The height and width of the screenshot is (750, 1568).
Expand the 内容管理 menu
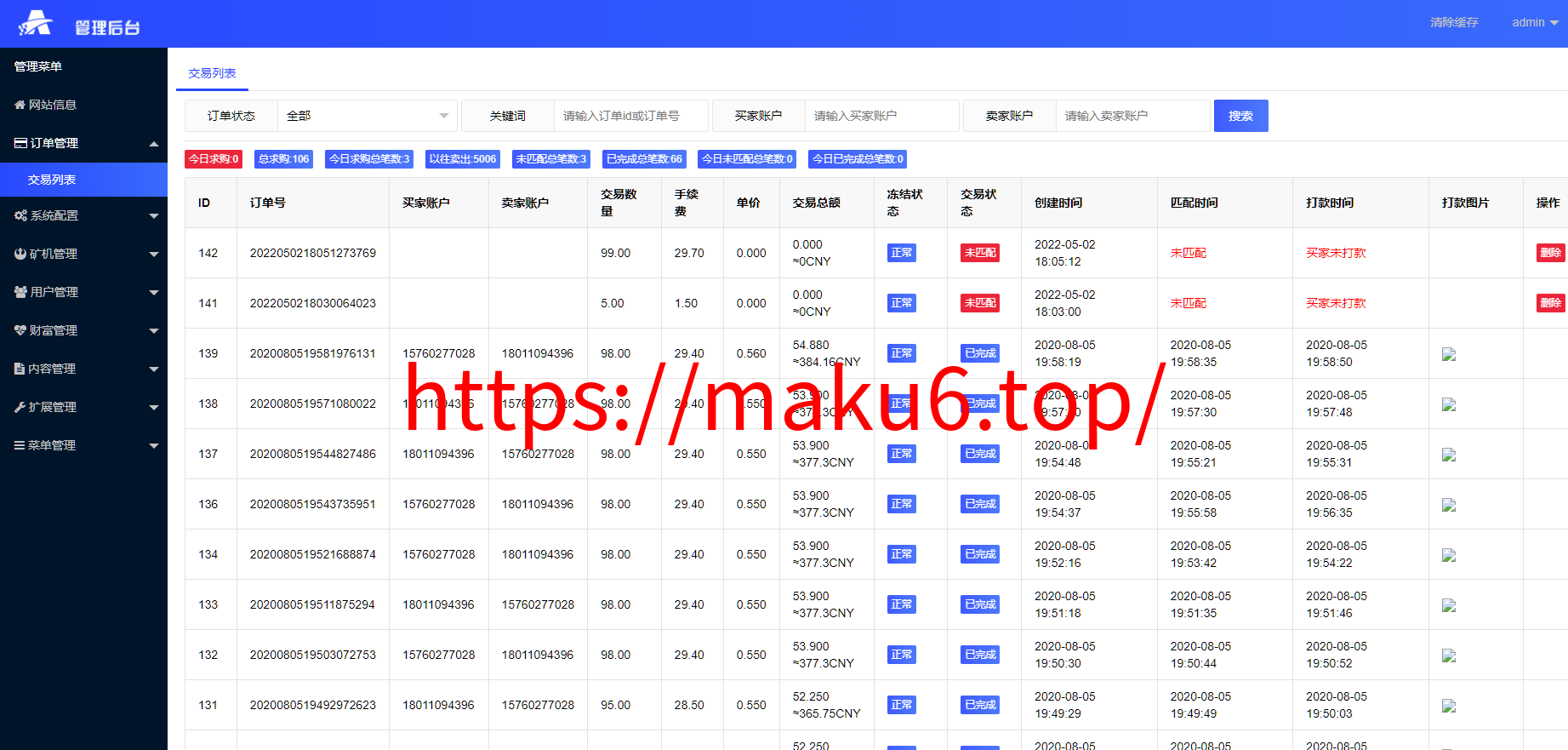83,369
